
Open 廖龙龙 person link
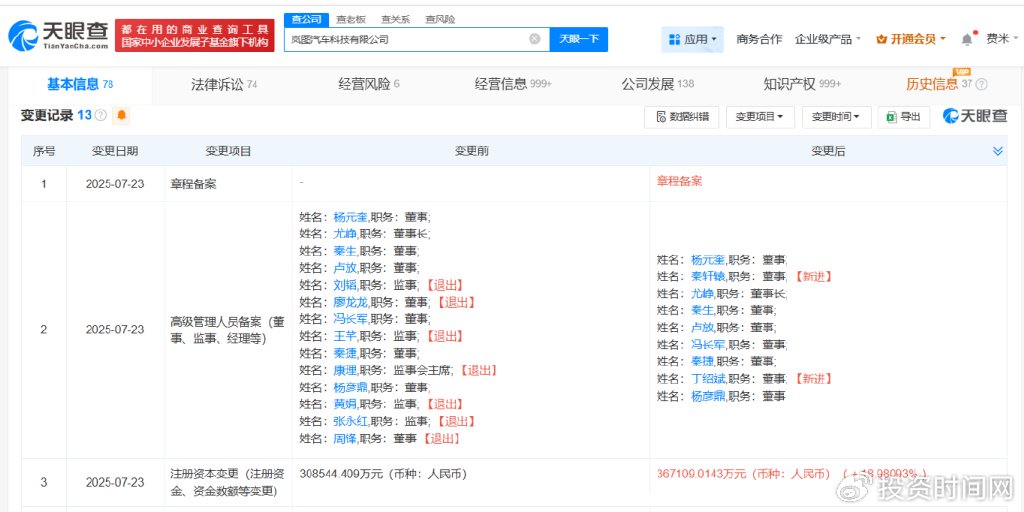pyautogui.click(x=351, y=302)
